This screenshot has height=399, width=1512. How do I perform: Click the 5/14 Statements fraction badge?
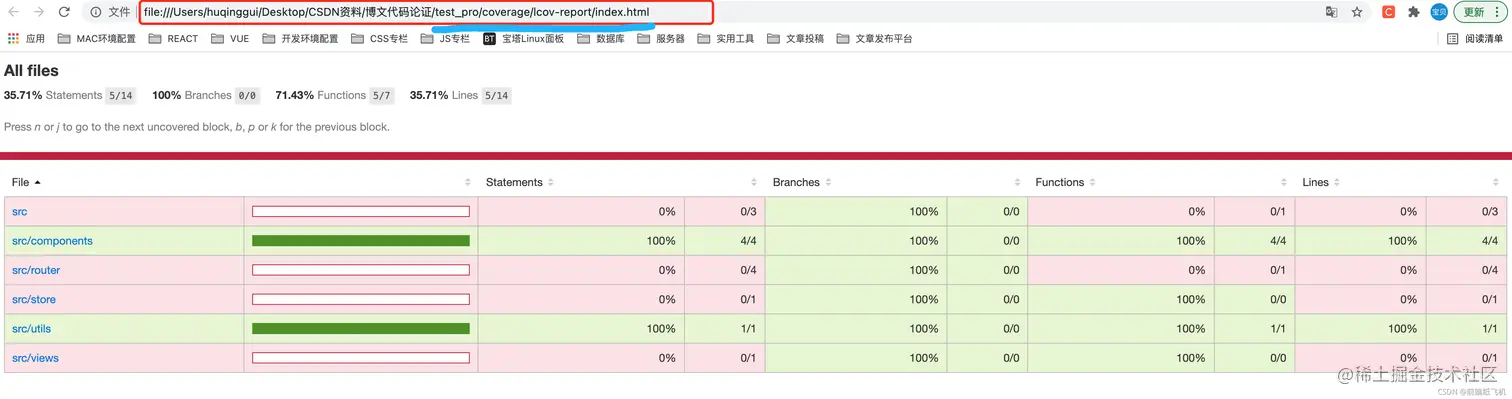coord(121,96)
